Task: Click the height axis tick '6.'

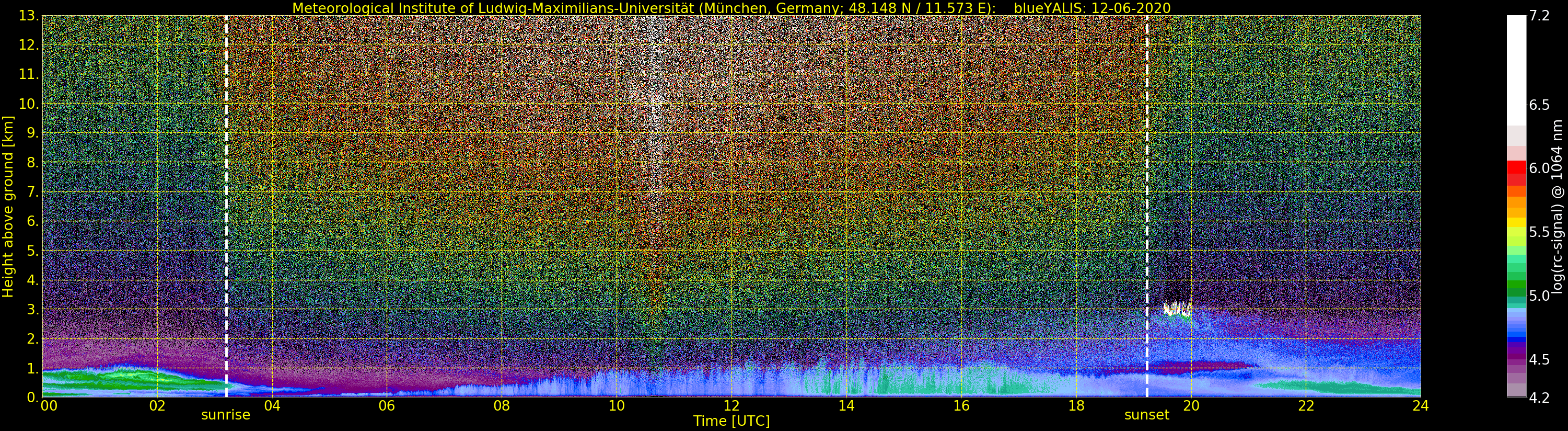Action: pos(33,221)
